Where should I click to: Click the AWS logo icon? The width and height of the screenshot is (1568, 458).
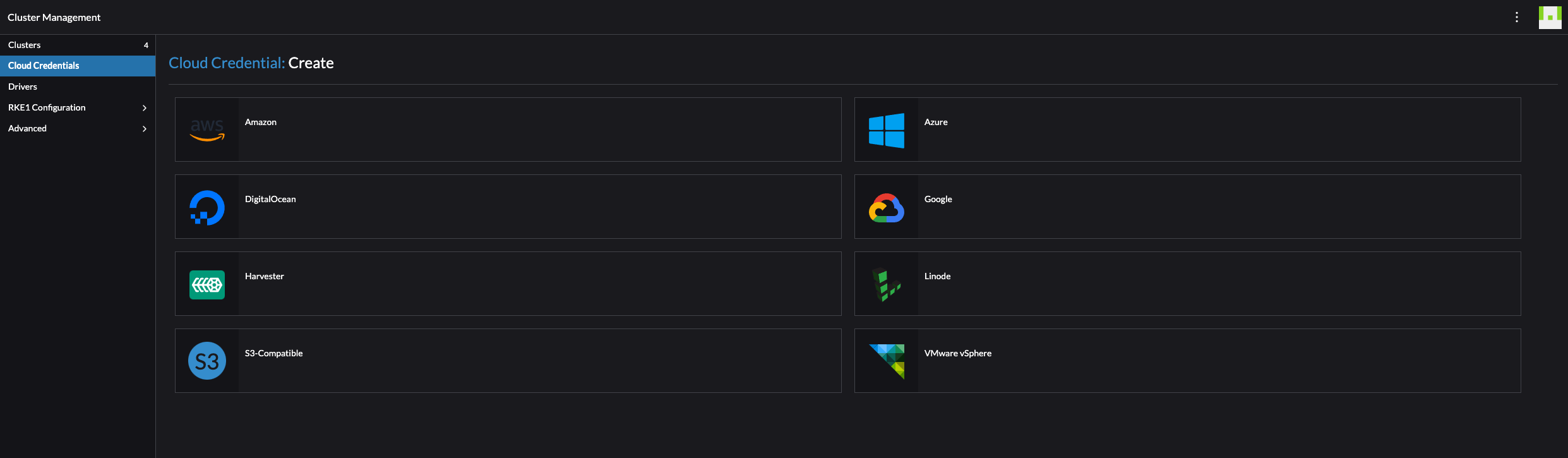[x=207, y=130]
